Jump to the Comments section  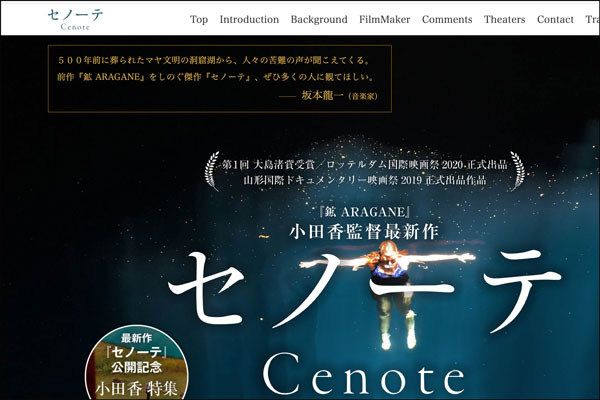click(447, 19)
